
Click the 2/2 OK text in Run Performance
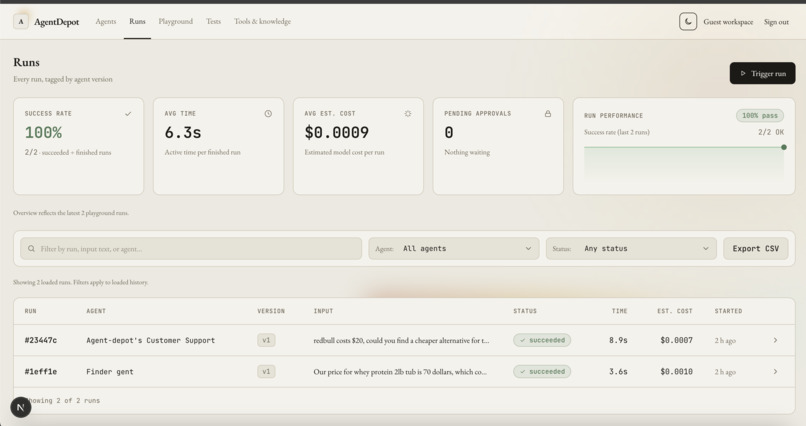[x=771, y=132]
